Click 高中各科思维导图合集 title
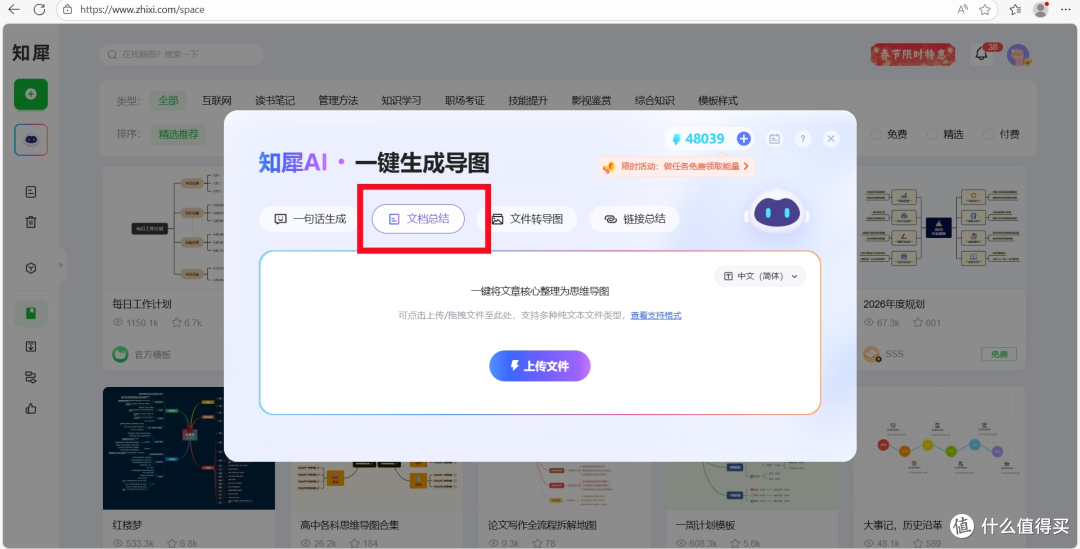This screenshot has width=1080, height=549. coord(349,525)
